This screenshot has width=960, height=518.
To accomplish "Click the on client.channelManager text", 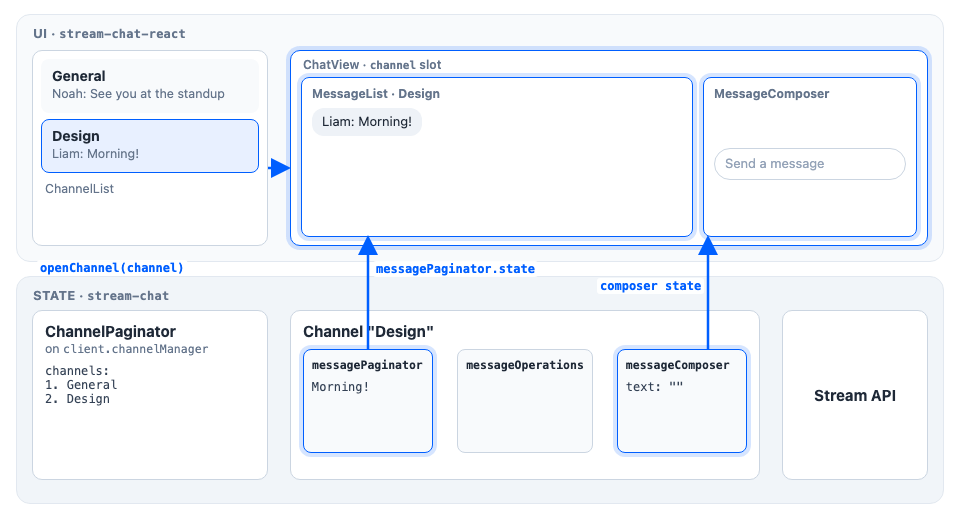I will [127, 349].
